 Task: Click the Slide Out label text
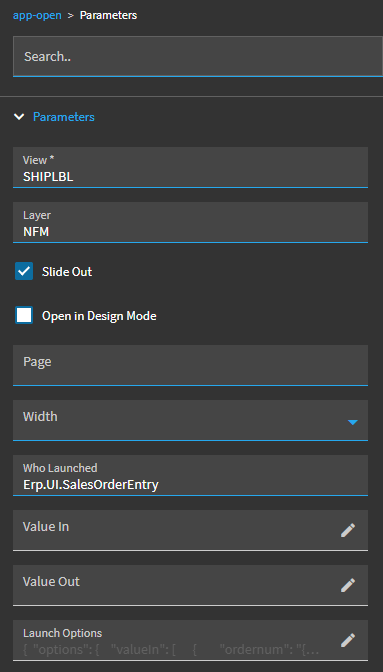pos(67,272)
